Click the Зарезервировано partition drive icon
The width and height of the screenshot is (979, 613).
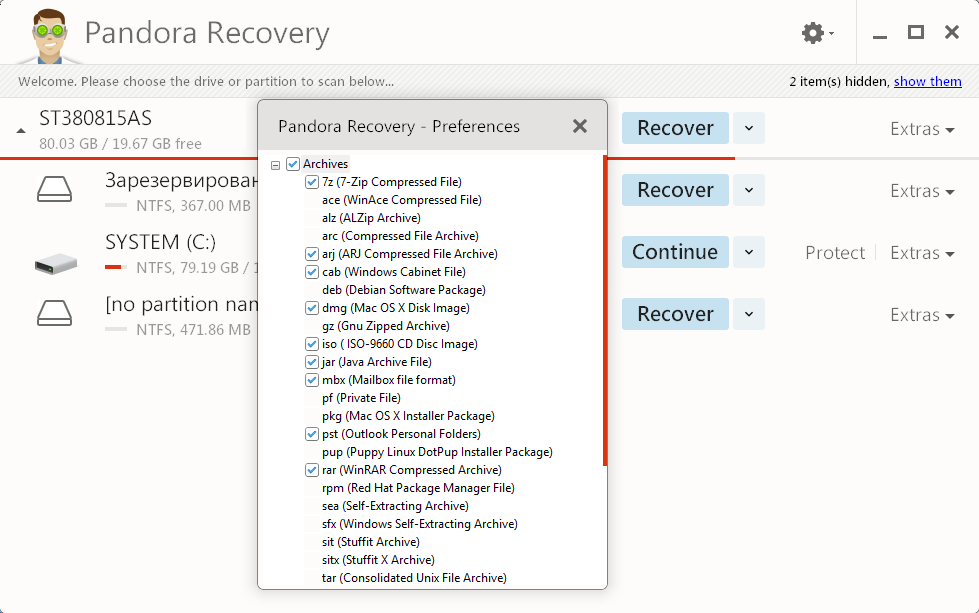(54, 189)
